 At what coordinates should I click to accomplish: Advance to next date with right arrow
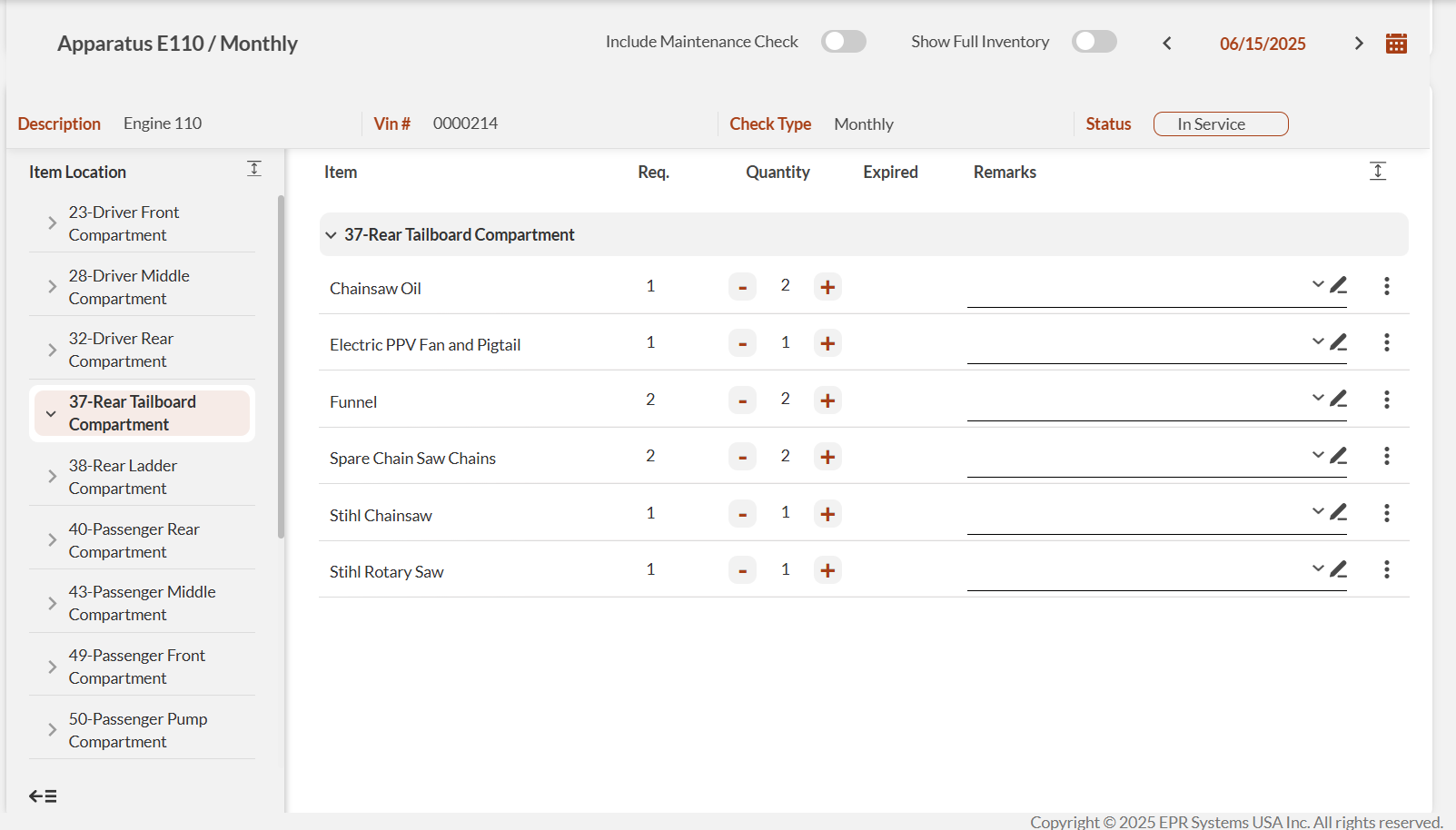click(1359, 44)
